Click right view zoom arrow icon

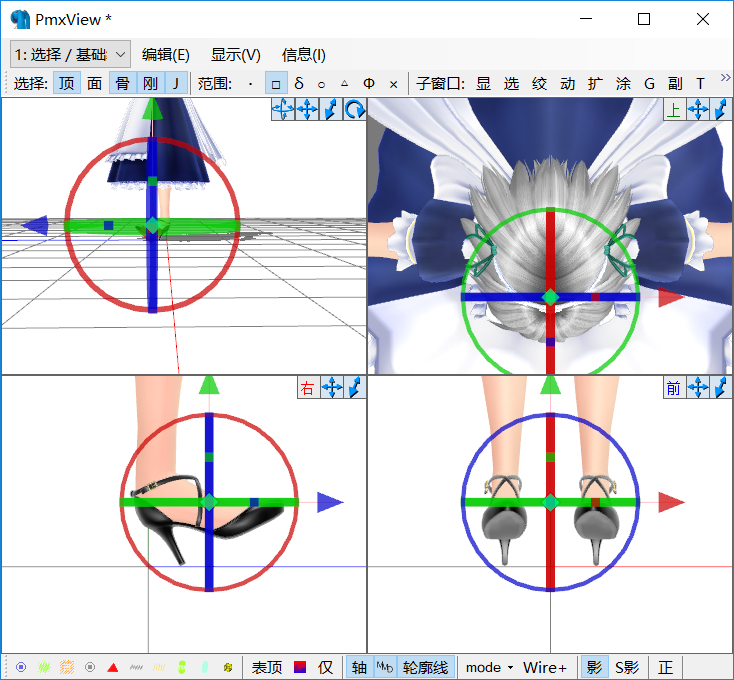coord(355,388)
